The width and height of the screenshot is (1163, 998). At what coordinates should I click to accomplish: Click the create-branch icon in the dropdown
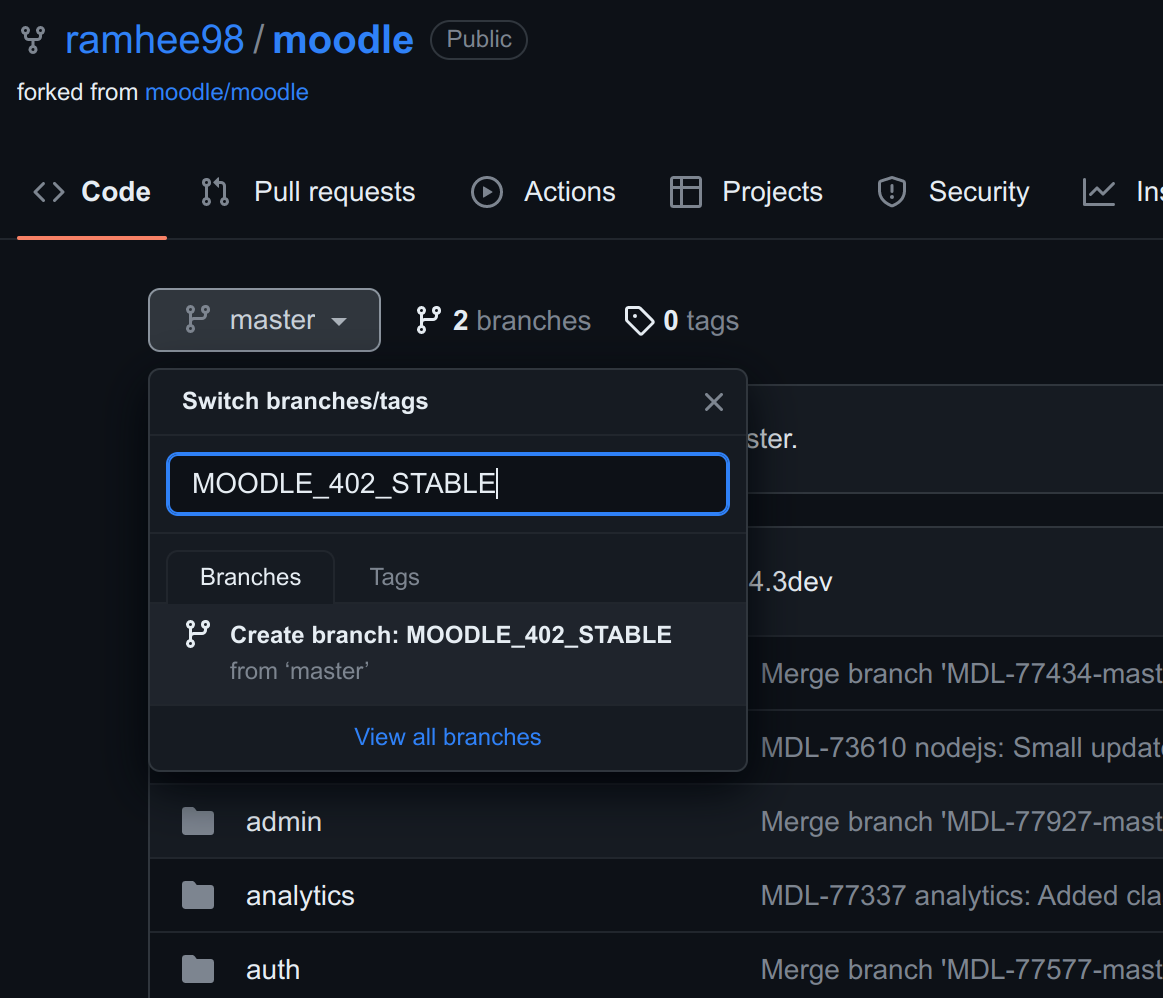(197, 633)
